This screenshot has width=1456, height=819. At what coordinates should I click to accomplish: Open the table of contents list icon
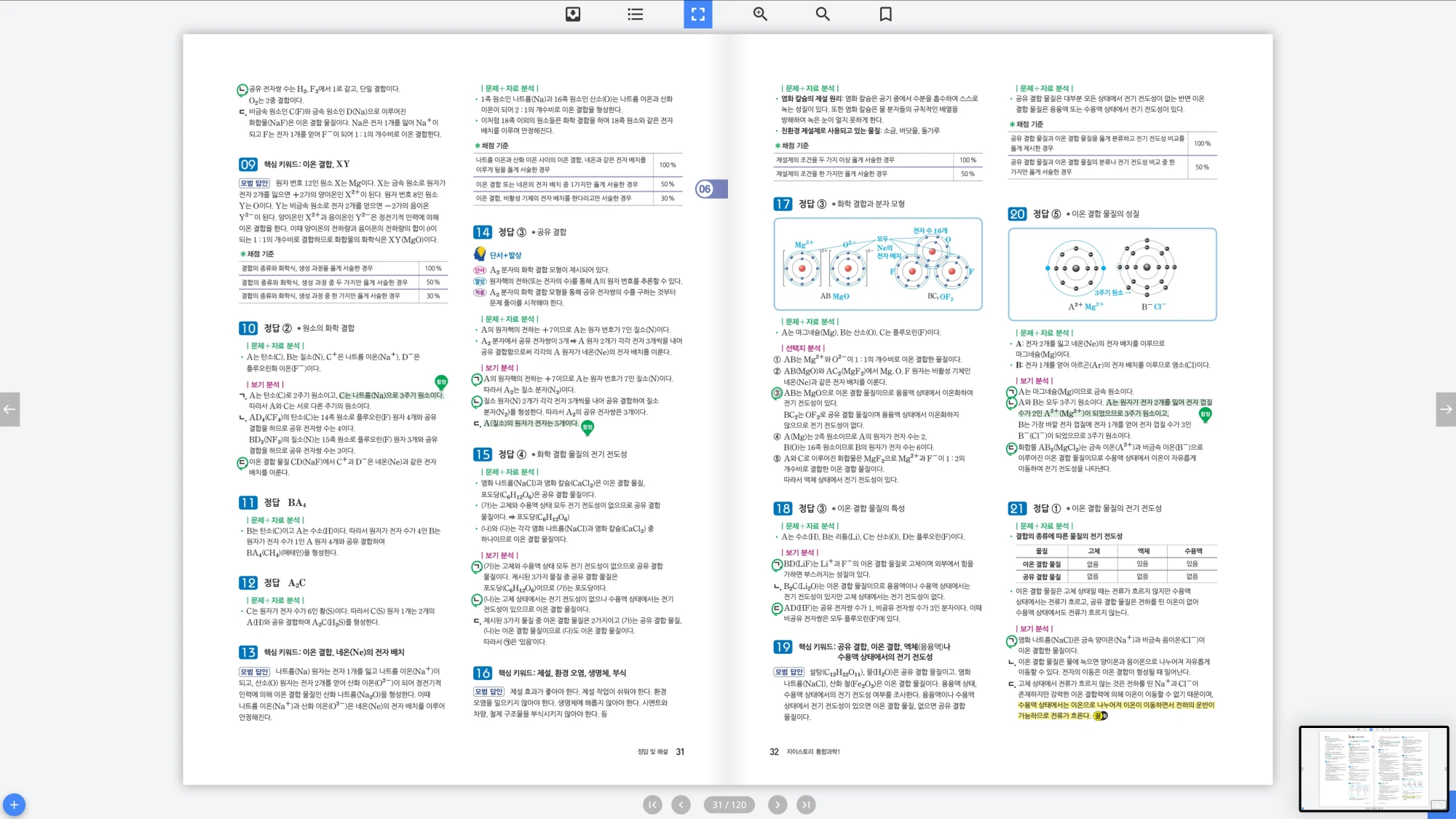(x=635, y=14)
